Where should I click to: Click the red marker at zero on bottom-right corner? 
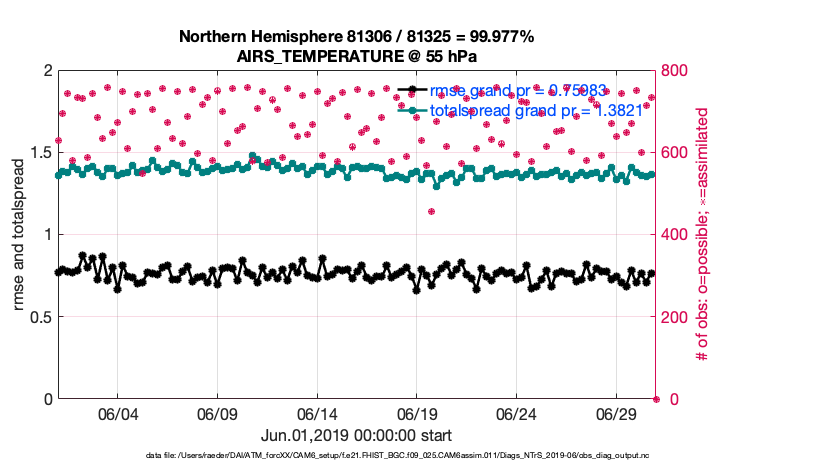click(x=656, y=399)
